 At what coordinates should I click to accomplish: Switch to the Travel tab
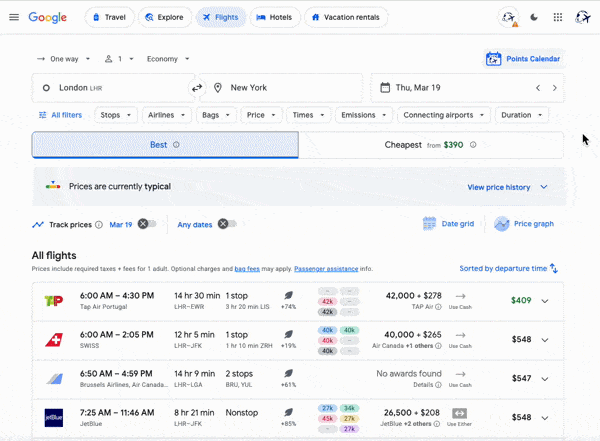[109, 17]
